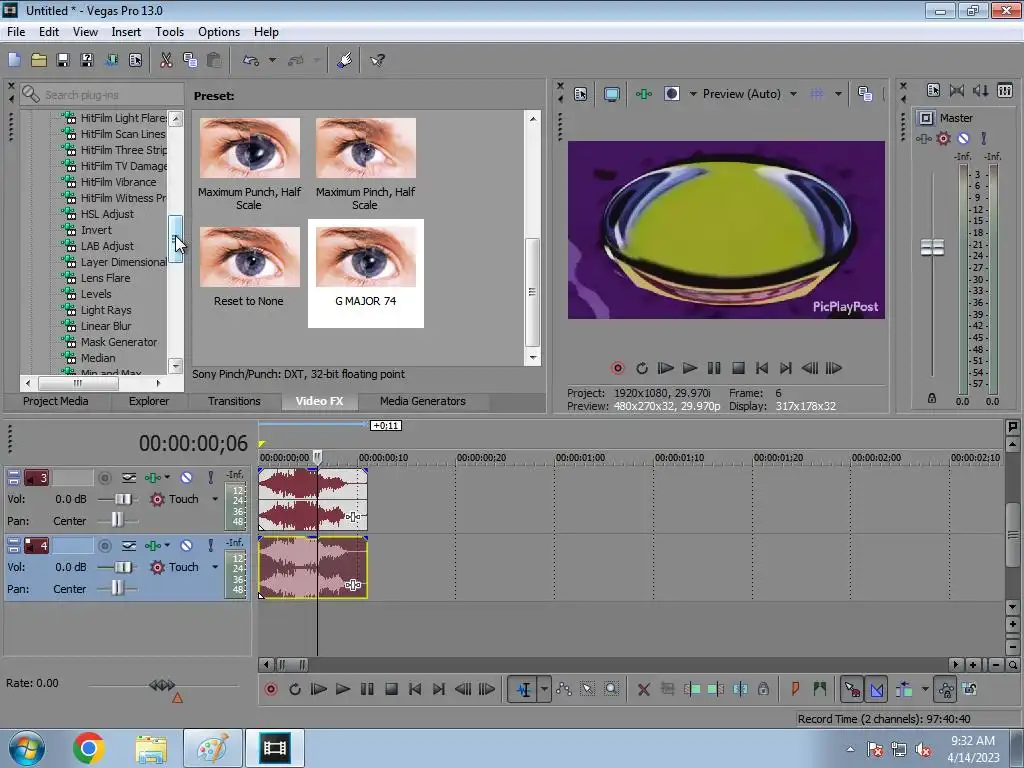Image resolution: width=1024 pixels, height=768 pixels.
Task: Select the Normal Edit tool
Action: pos(524,689)
